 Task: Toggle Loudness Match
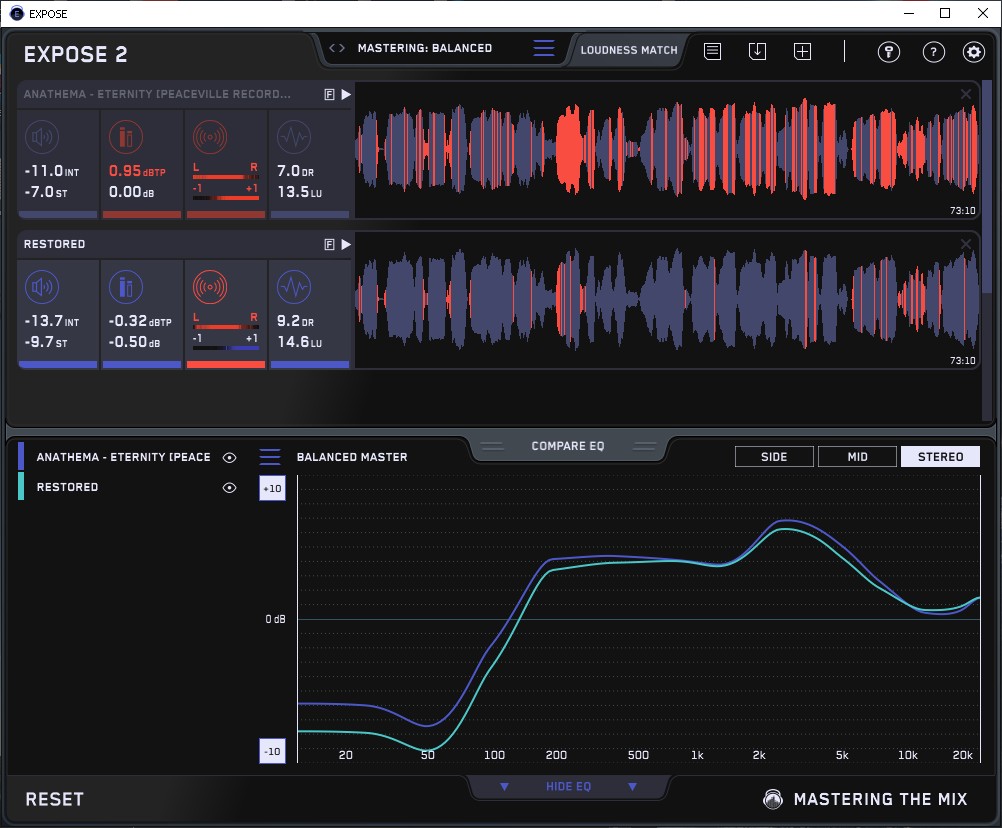(x=628, y=49)
